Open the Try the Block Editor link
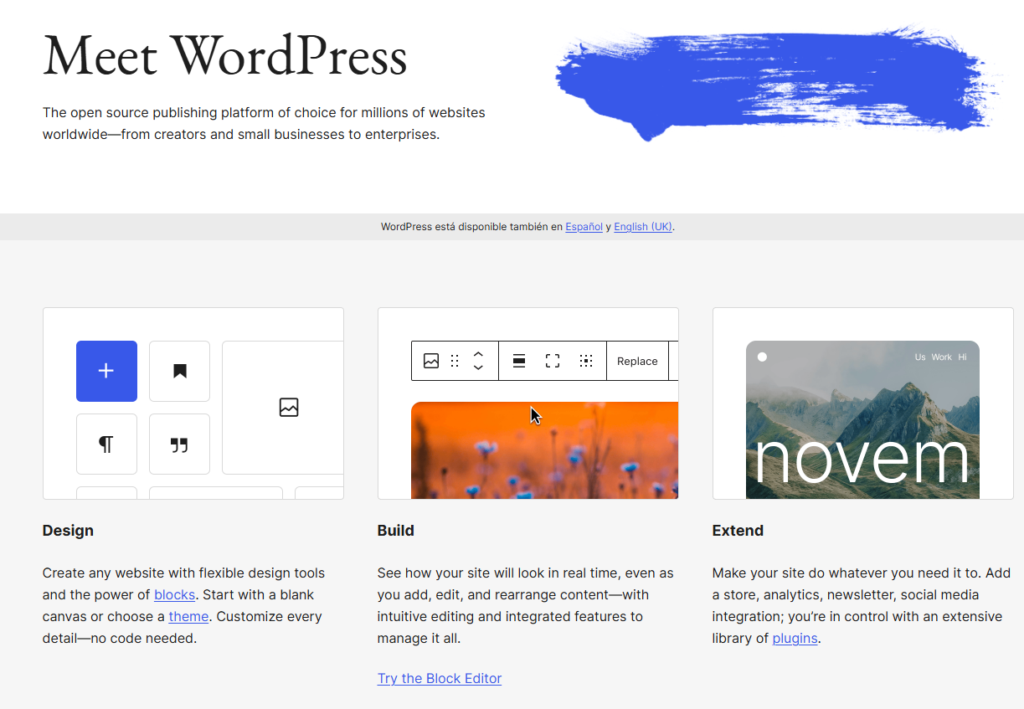 [440, 678]
